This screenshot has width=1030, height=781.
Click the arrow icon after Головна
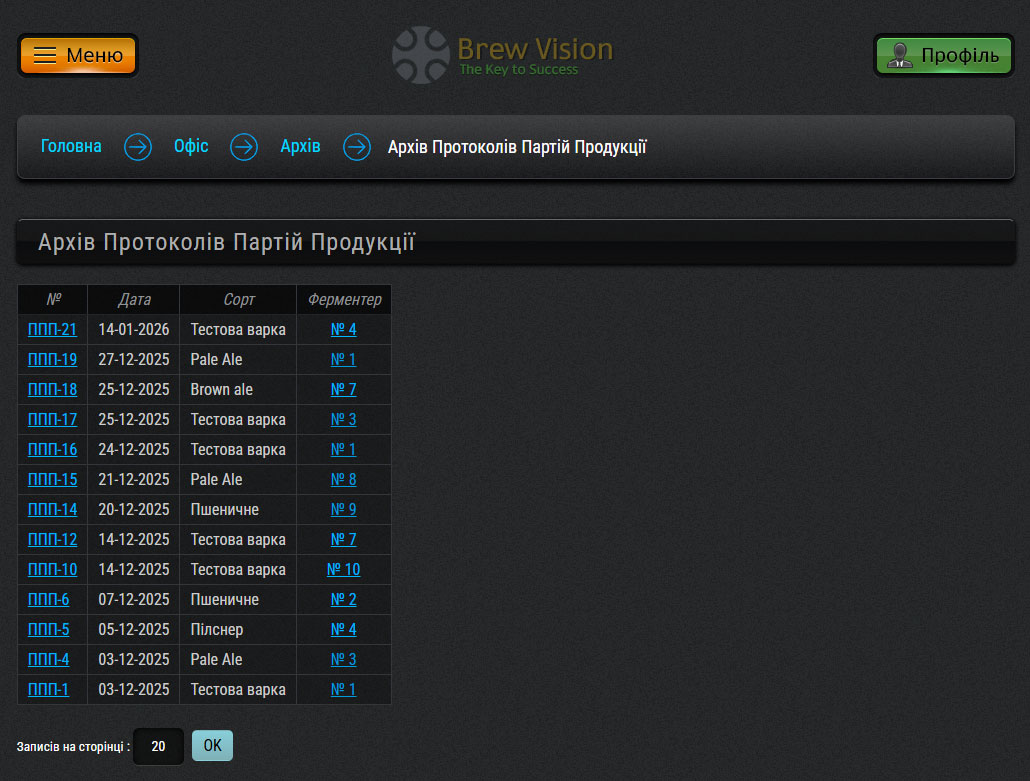click(x=138, y=147)
